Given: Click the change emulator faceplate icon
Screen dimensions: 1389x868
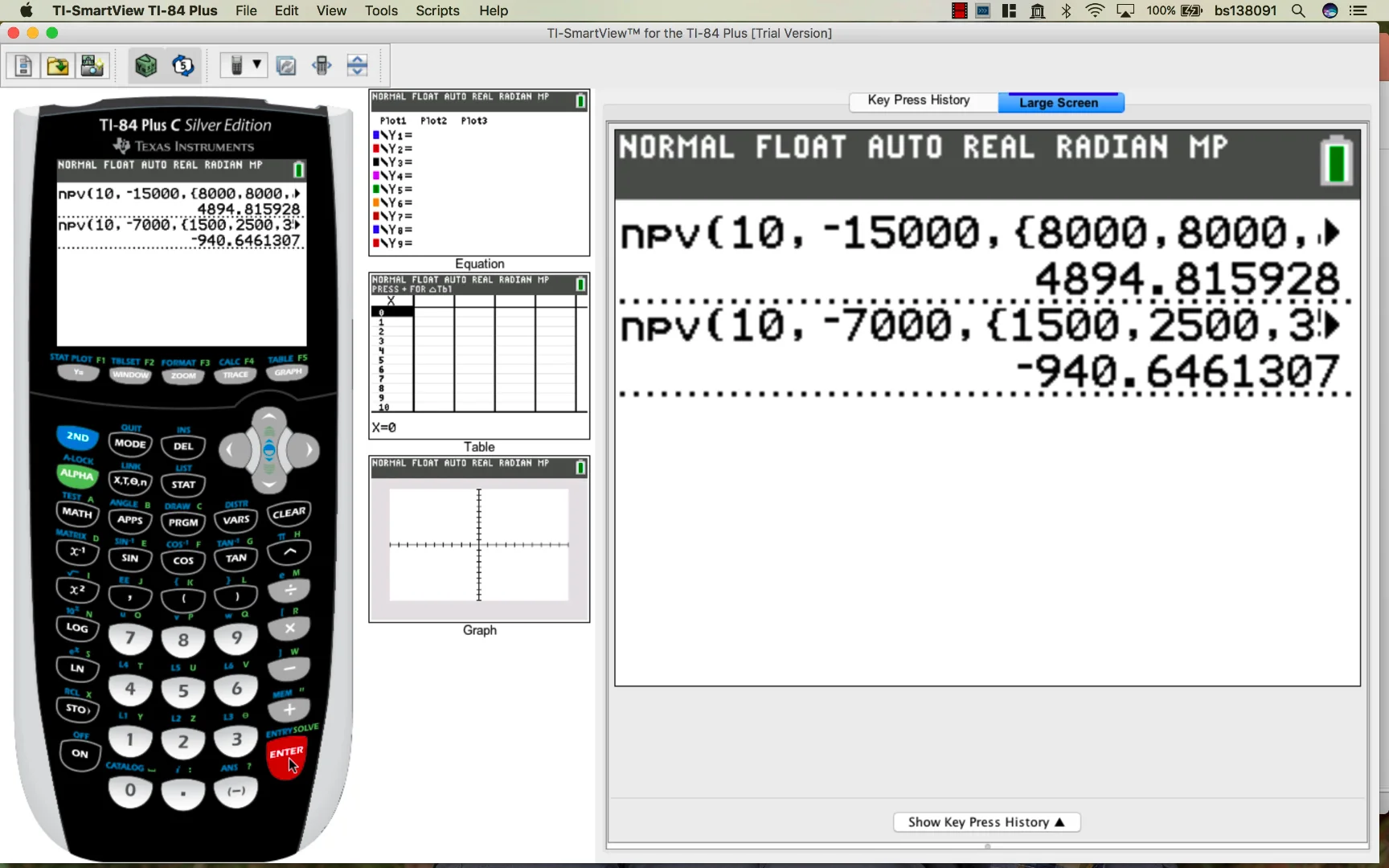Looking at the screenshot, I should (x=286, y=66).
